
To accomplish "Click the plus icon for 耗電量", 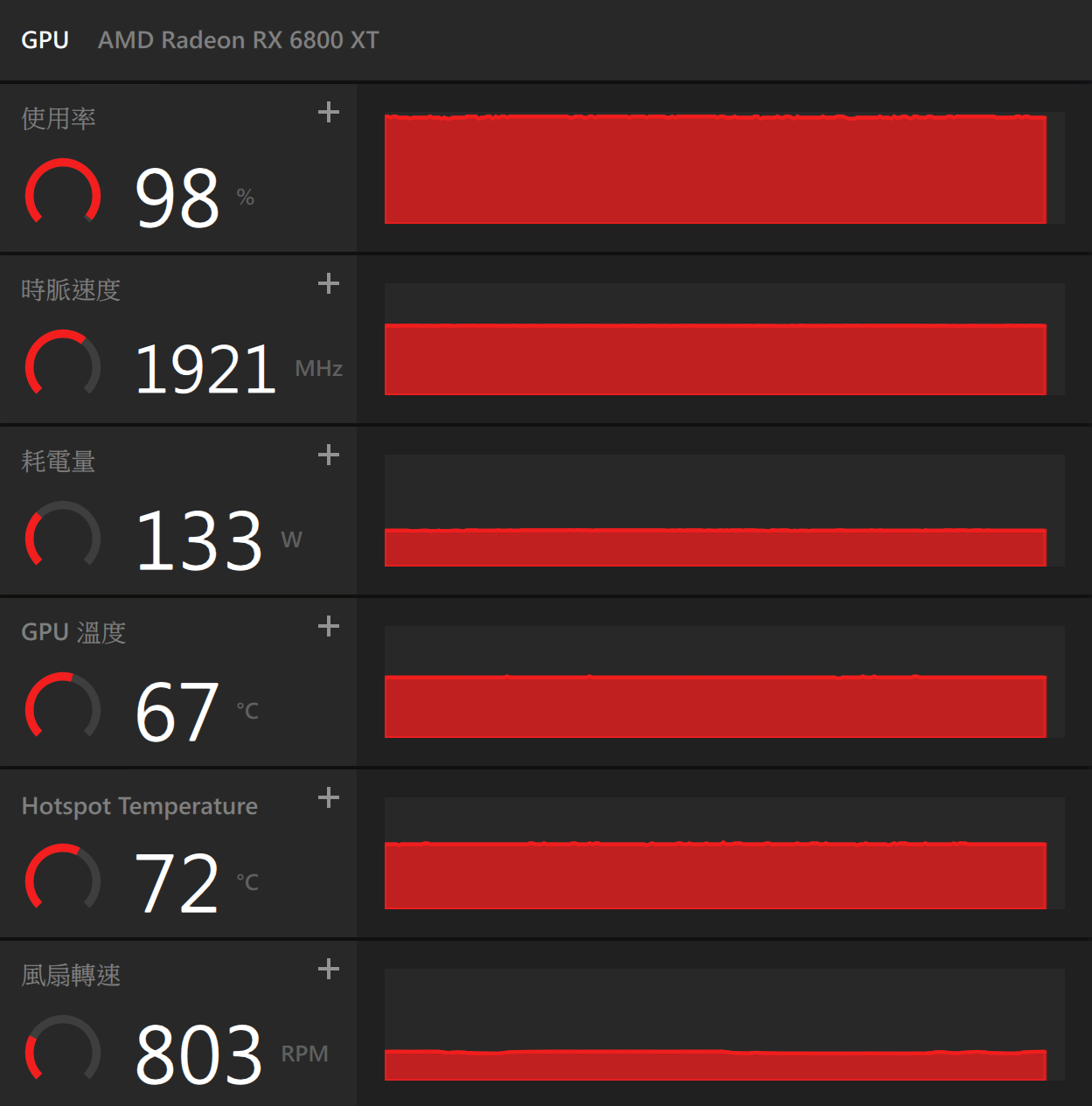I will coord(329,455).
